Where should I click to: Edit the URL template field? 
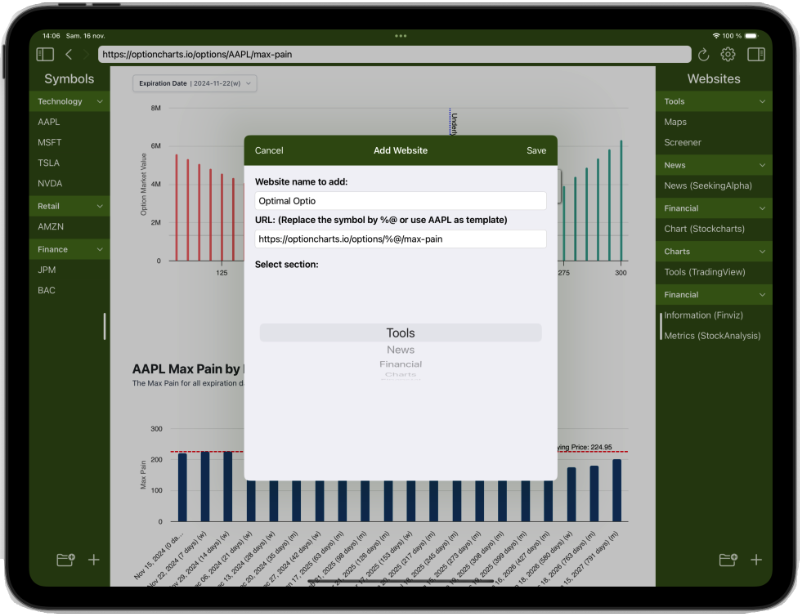(400, 239)
